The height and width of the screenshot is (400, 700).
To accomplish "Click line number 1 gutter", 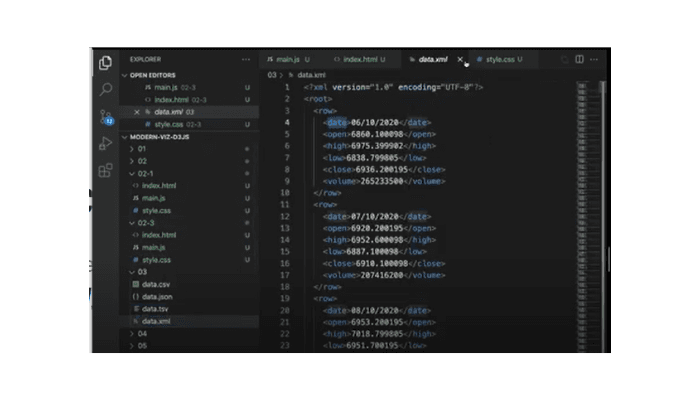I will (287, 87).
